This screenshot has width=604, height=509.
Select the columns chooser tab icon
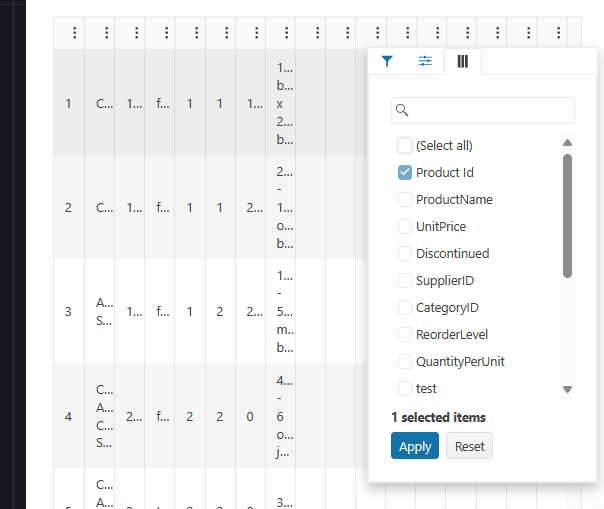(463, 61)
